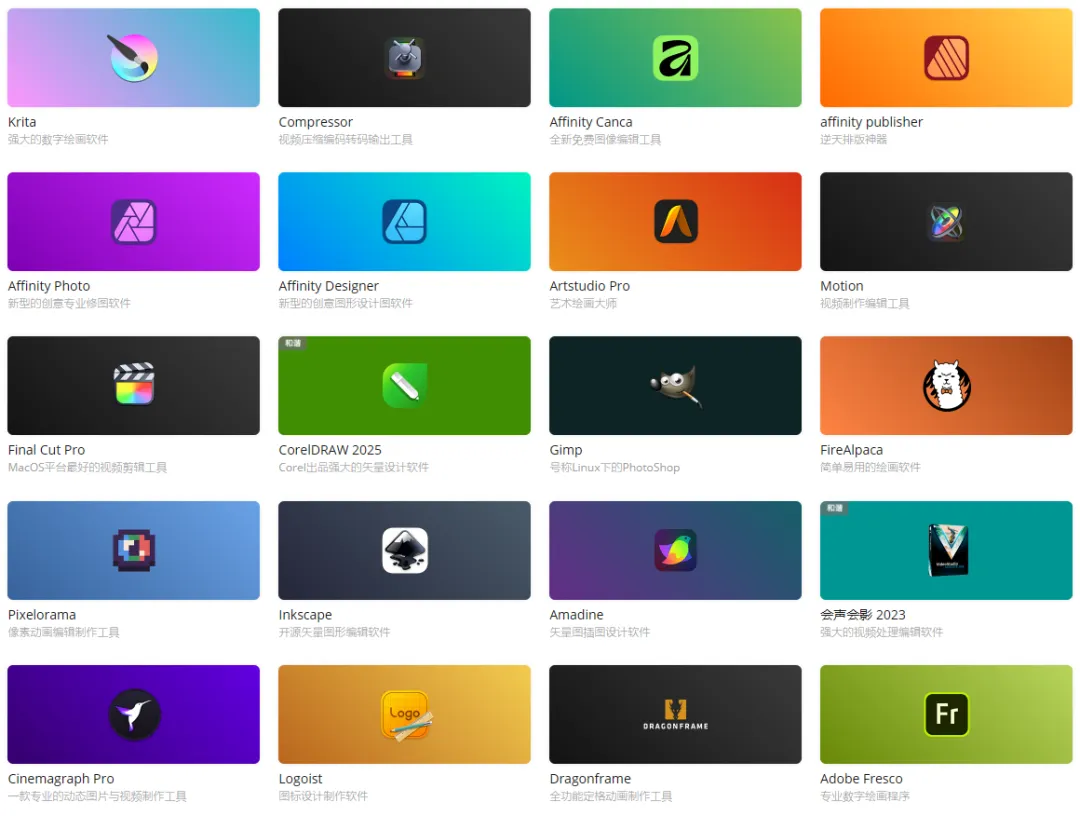Open the Gimp title link
The height and width of the screenshot is (816, 1080).
point(565,450)
